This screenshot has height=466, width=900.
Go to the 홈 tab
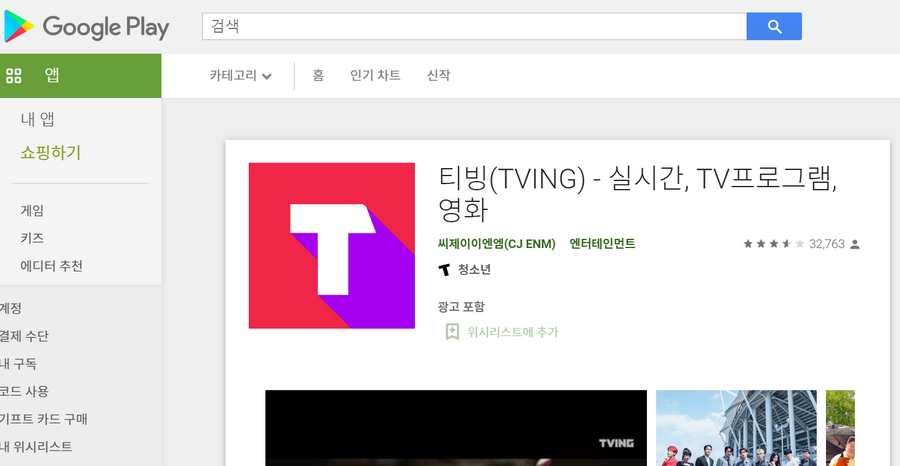(x=318, y=75)
